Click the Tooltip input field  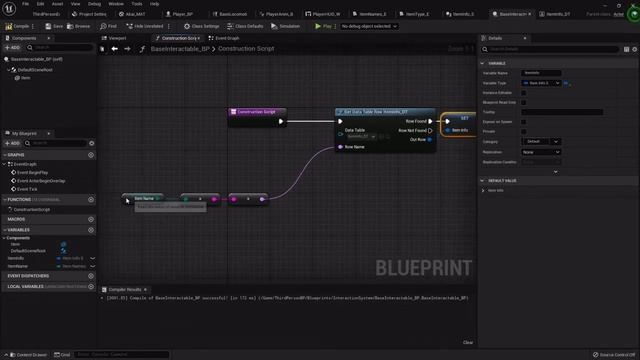pyautogui.click(x=562, y=112)
